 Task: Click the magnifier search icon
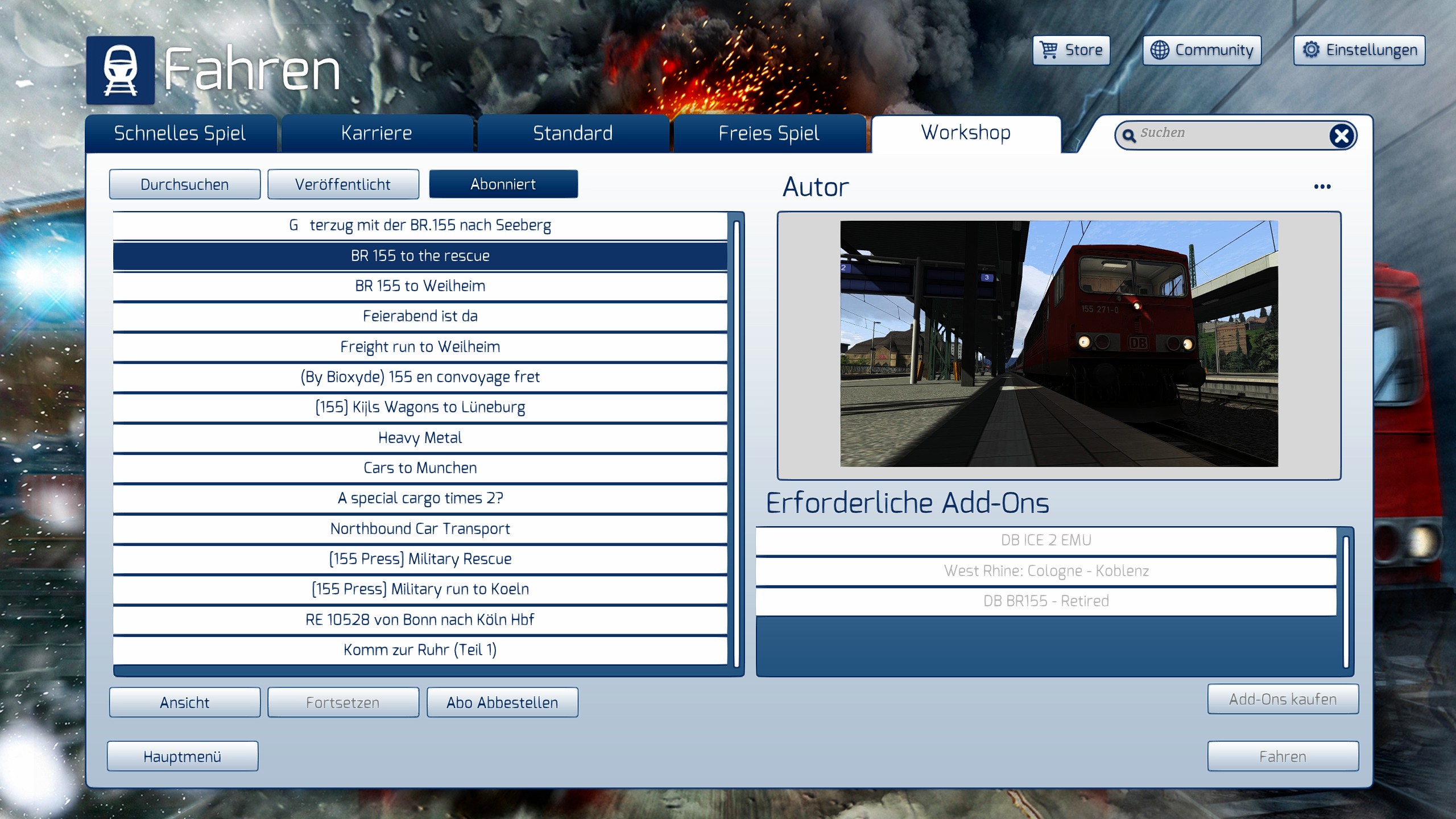tap(1129, 135)
